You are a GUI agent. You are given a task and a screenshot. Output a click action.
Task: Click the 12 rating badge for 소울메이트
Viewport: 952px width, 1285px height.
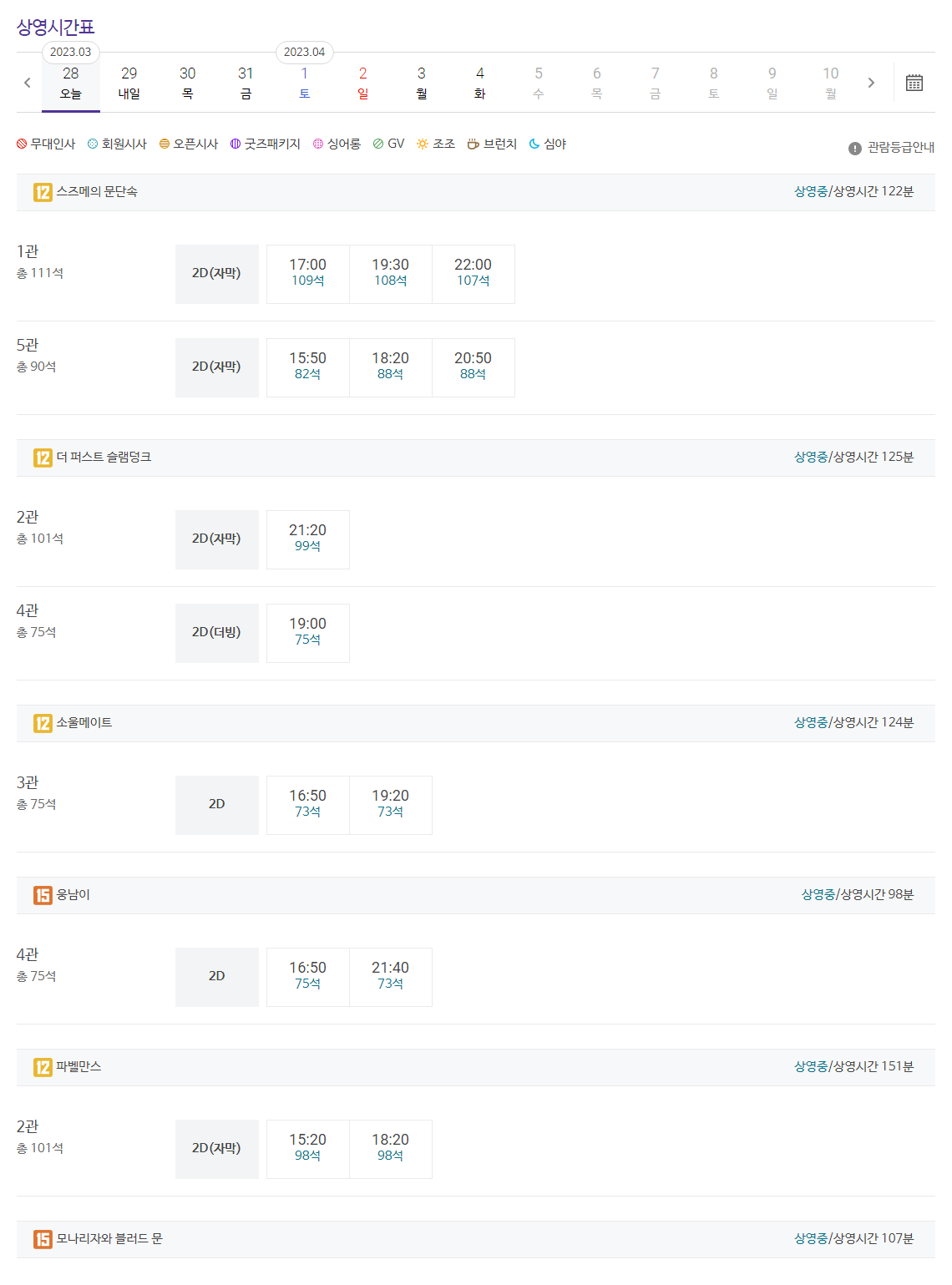[x=43, y=723]
